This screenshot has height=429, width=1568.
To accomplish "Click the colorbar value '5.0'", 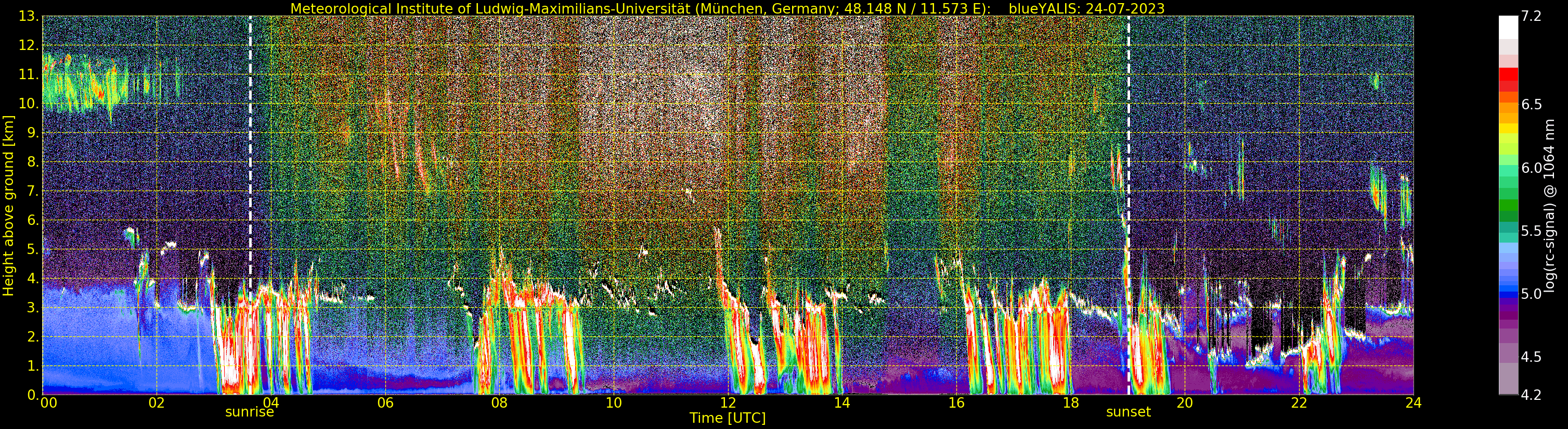I will click(1532, 294).
